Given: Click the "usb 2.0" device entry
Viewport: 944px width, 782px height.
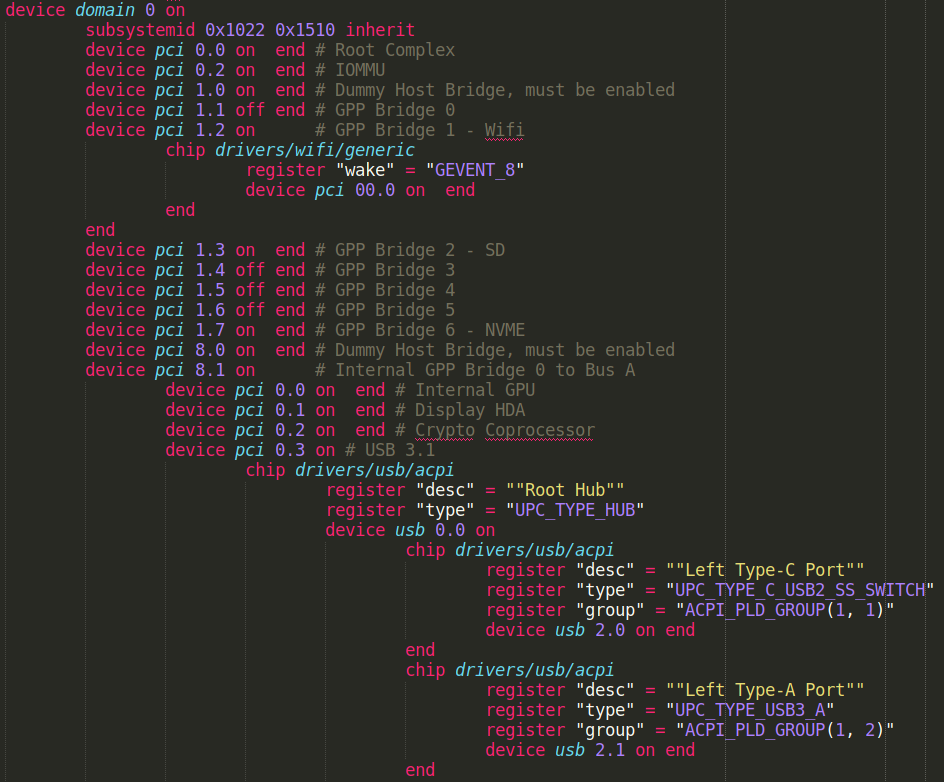Looking at the screenshot, I should [591, 630].
